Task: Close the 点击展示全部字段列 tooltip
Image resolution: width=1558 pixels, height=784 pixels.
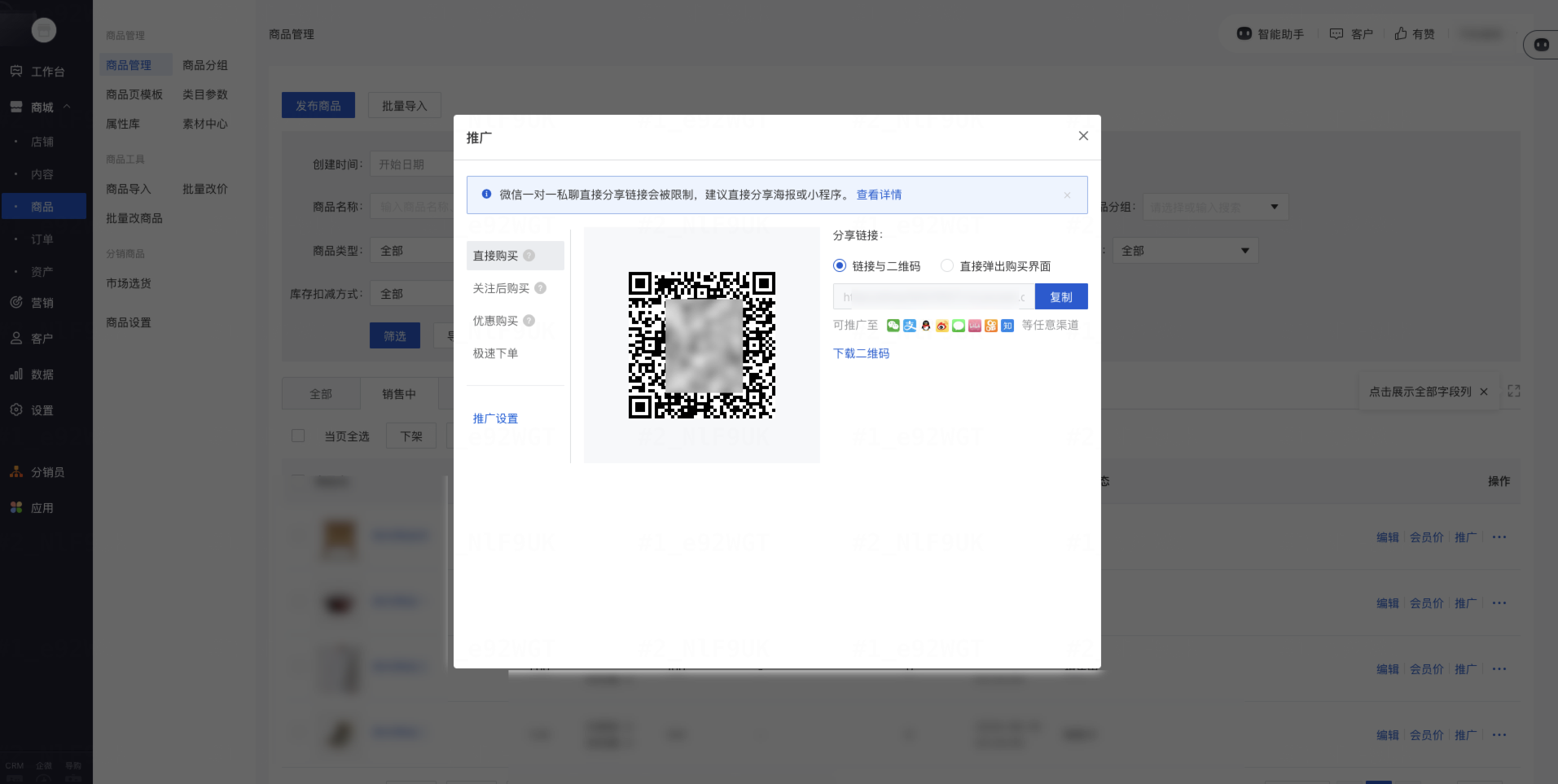Action: (1484, 392)
